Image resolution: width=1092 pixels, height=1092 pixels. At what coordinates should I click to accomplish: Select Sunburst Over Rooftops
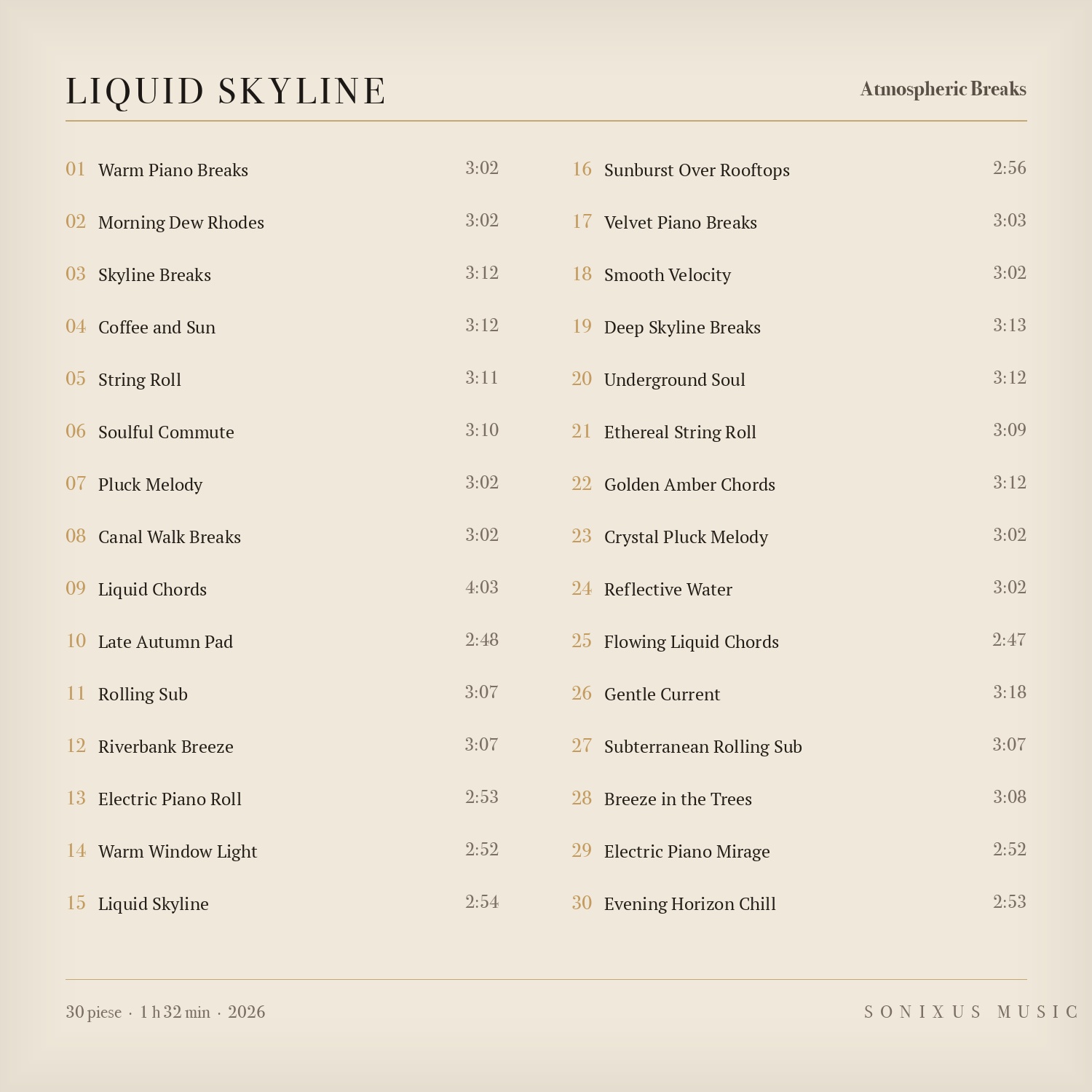point(799,169)
